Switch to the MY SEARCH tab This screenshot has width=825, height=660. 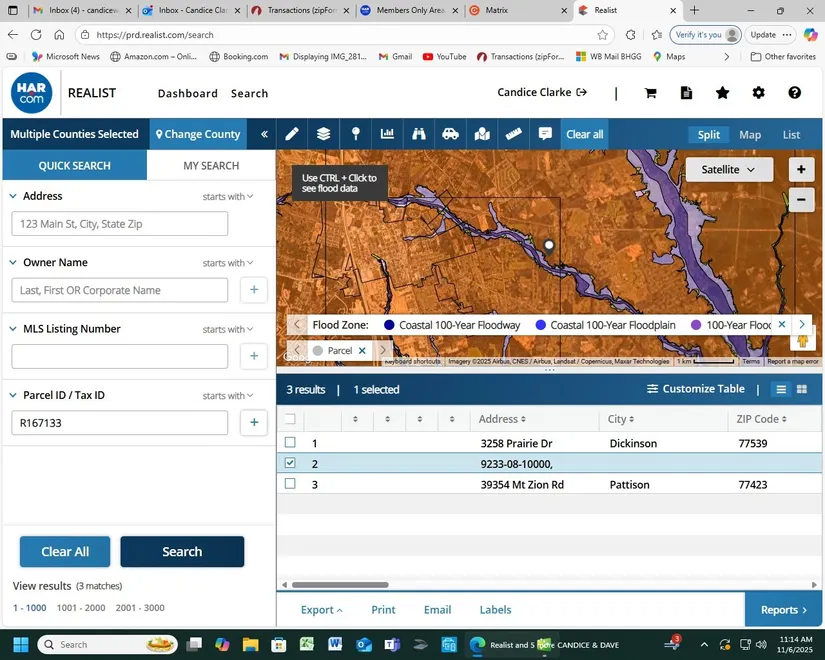pos(211,165)
